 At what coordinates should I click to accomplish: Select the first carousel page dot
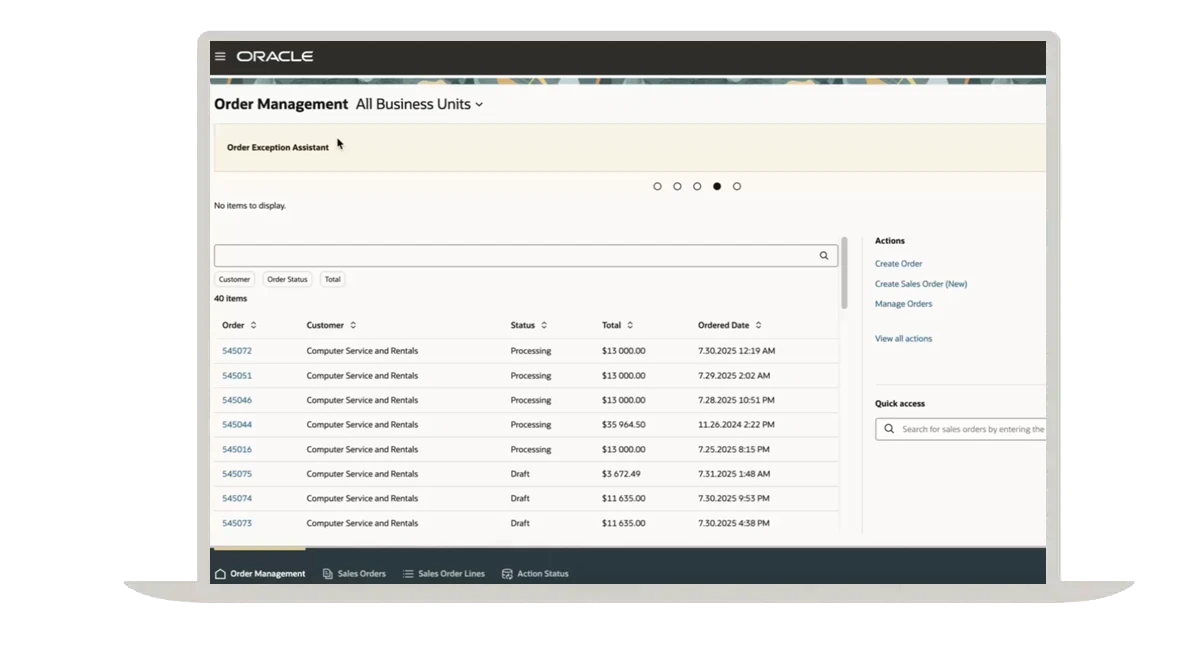[x=657, y=186]
